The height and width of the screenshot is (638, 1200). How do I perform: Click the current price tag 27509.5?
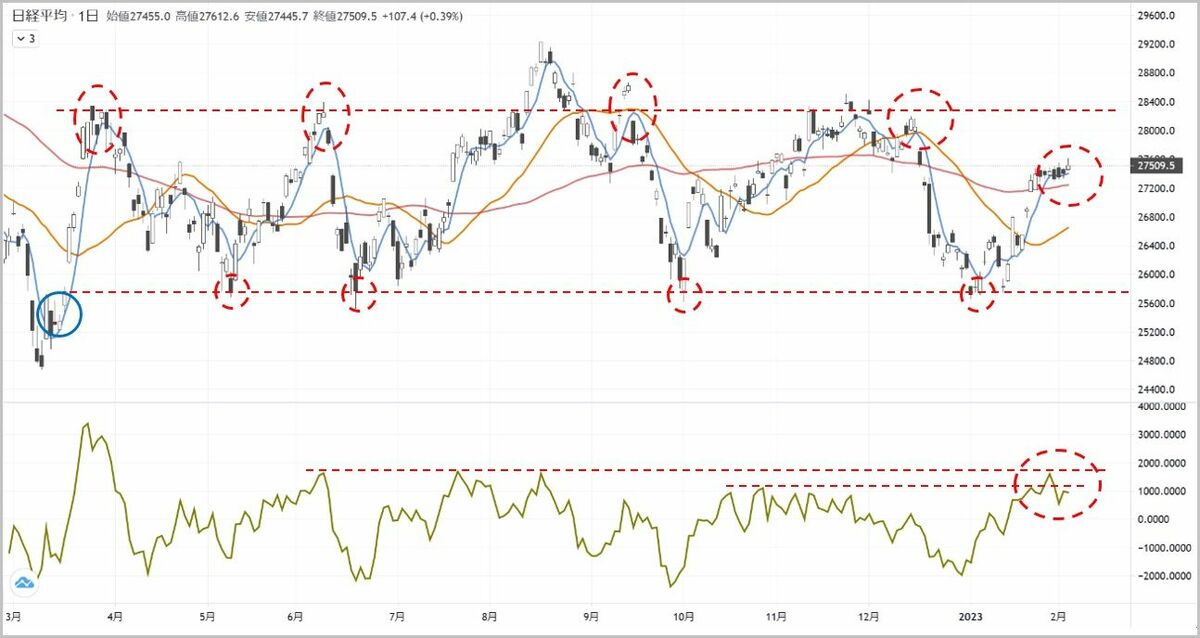[x=1155, y=166]
